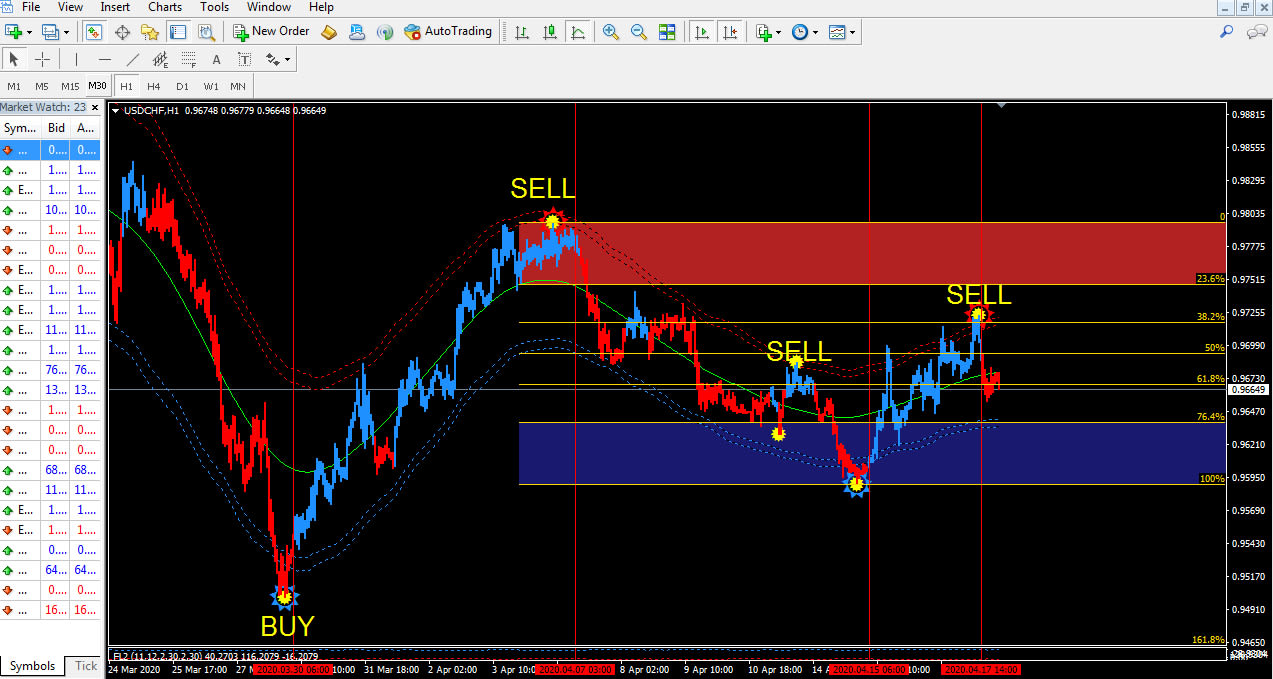Switch to Tick tab in Market Watch
The width and height of the screenshot is (1273, 679).
click(x=86, y=666)
